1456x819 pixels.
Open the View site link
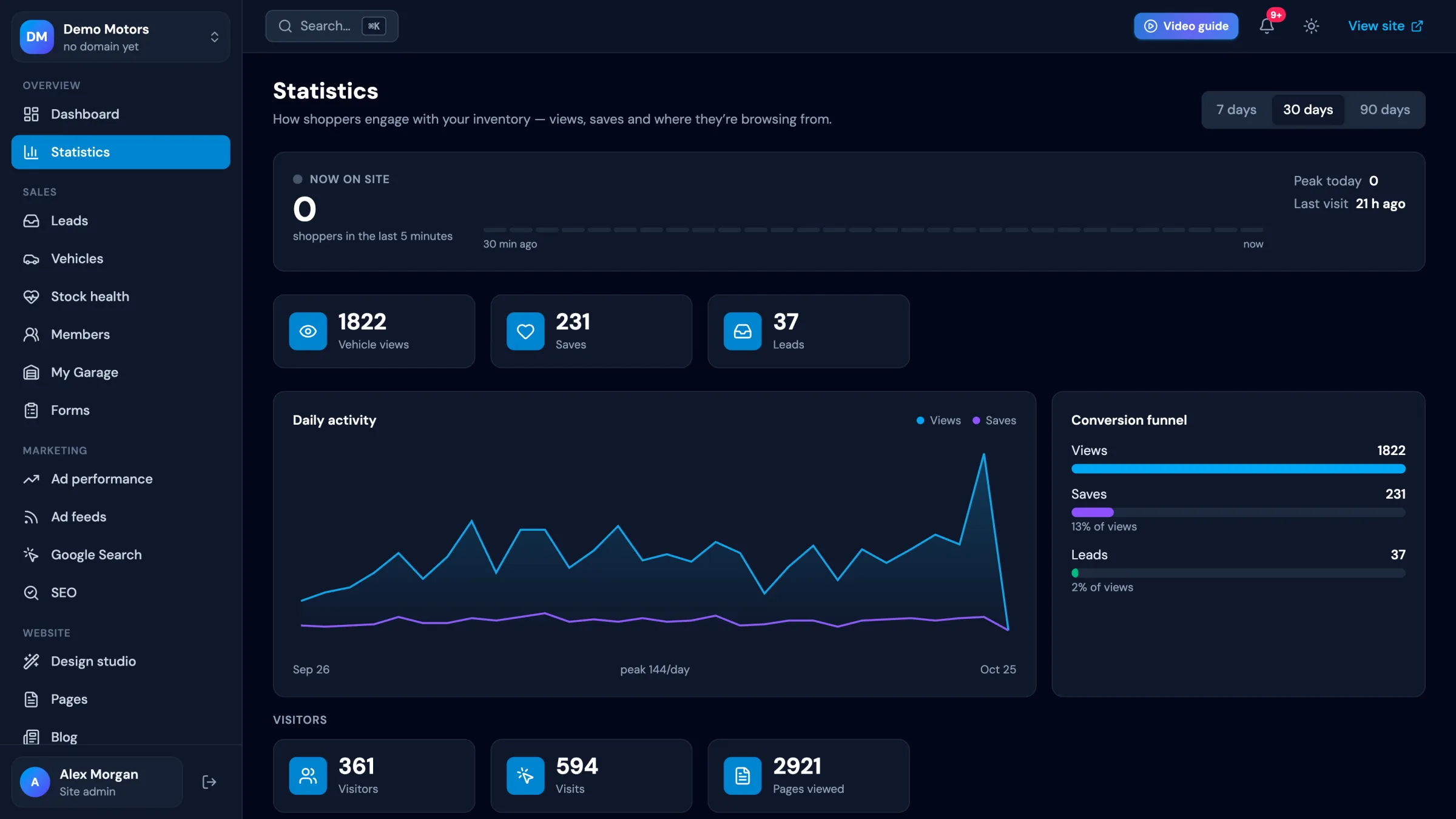pyautogui.click(x=1385, y=26)
